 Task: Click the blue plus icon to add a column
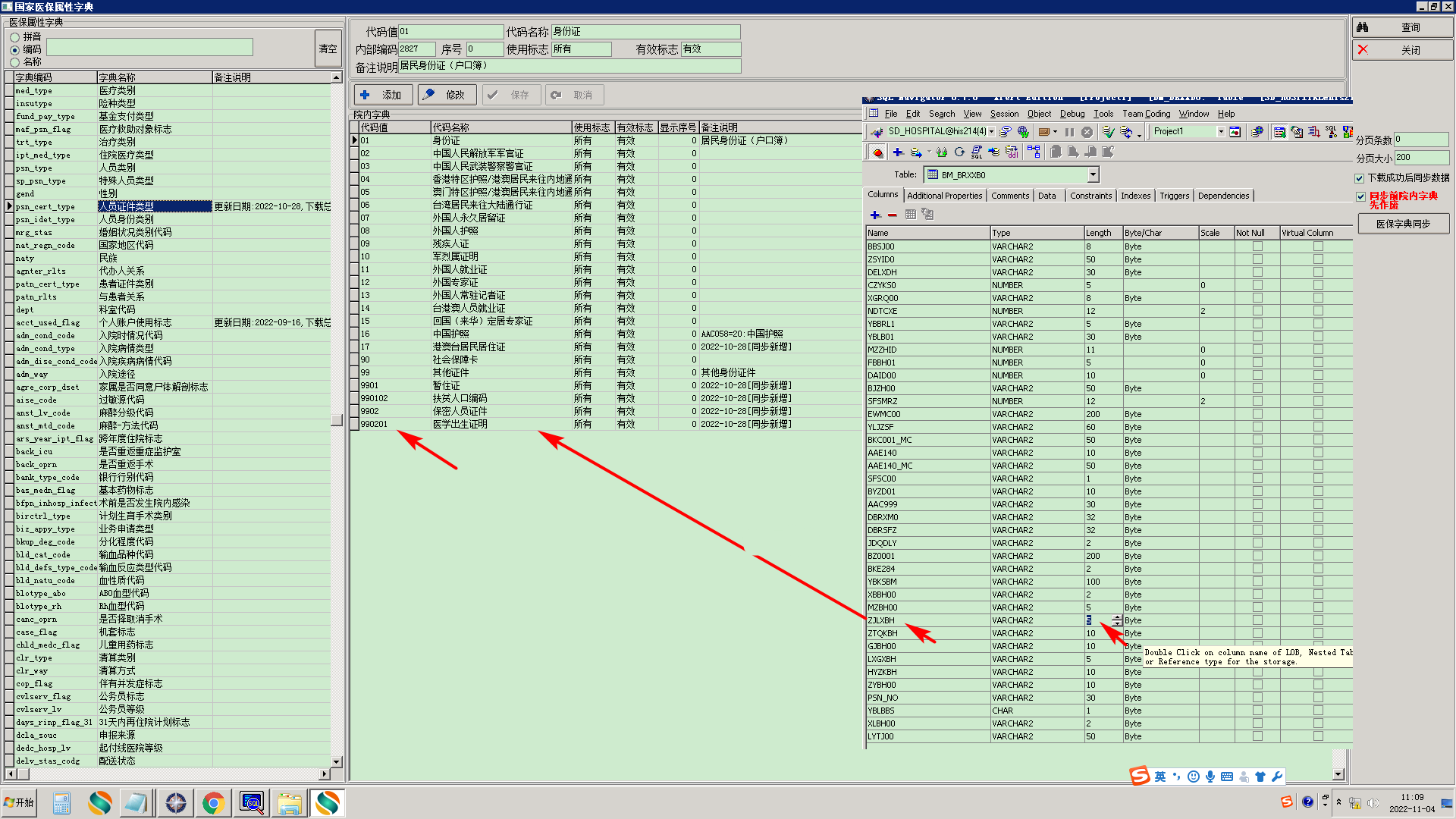[875, 215]
